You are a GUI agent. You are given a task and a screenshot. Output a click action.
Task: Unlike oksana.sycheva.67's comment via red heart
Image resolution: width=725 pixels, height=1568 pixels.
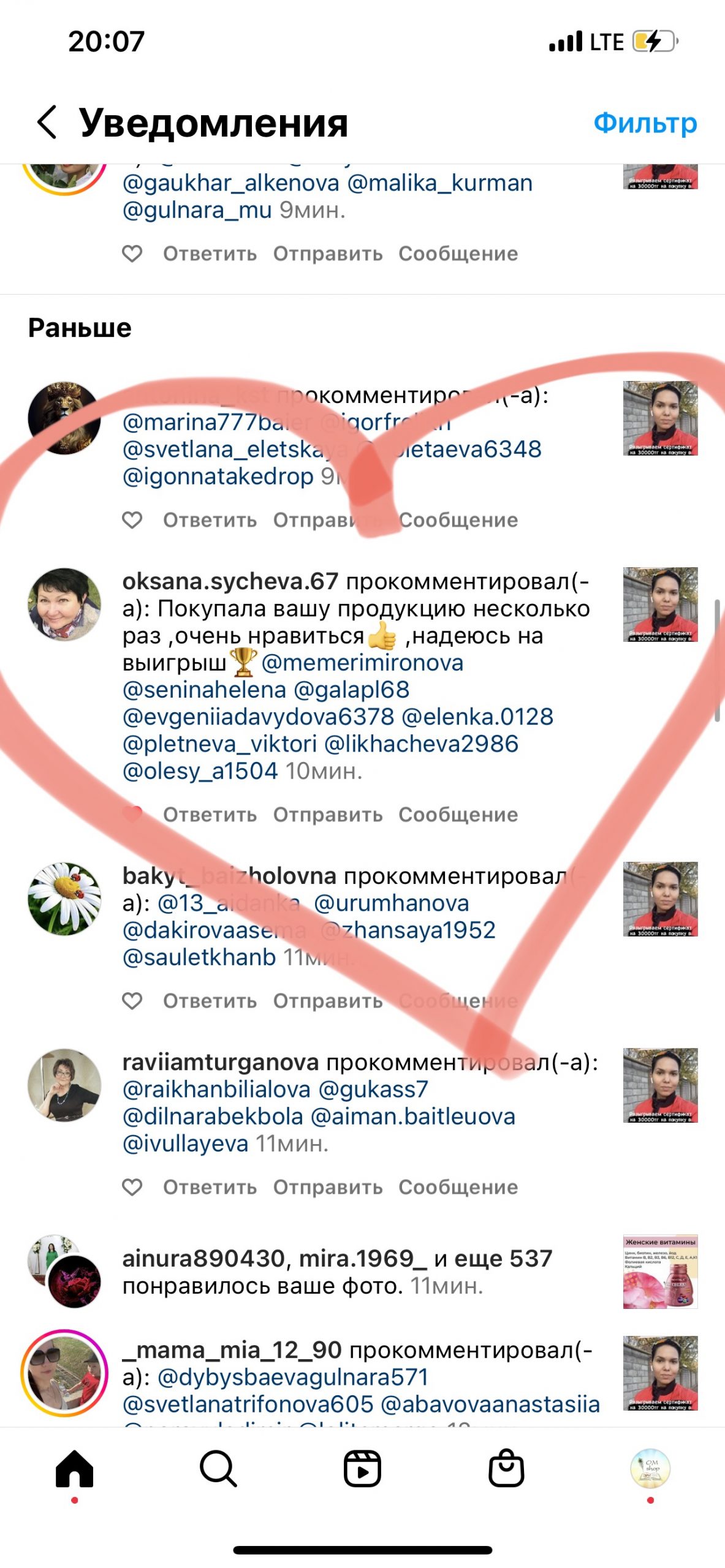[132, 815]
